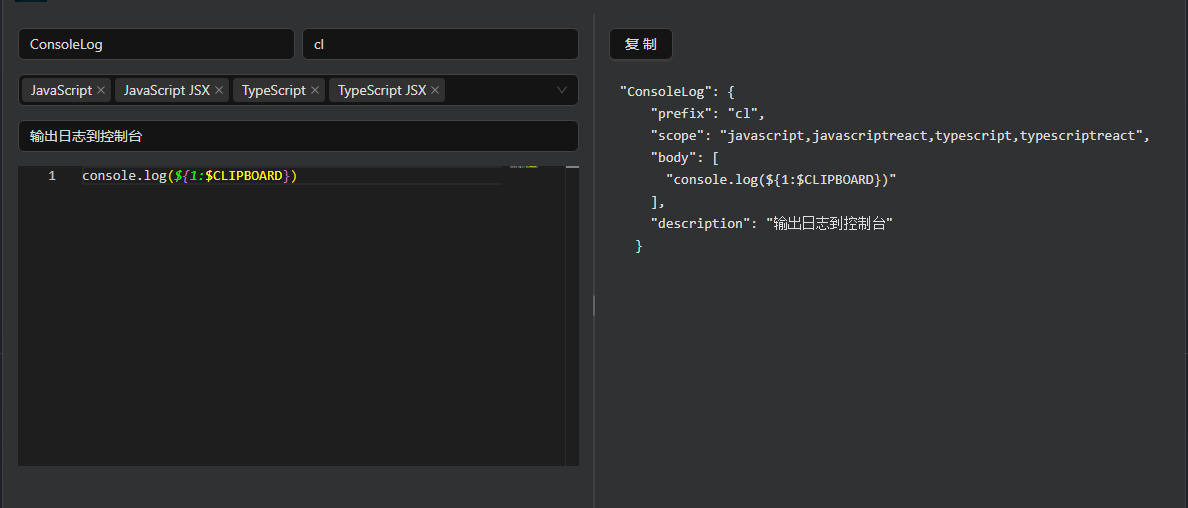Remove the TypeScript JSX tag via x icon

coord(435,90)
